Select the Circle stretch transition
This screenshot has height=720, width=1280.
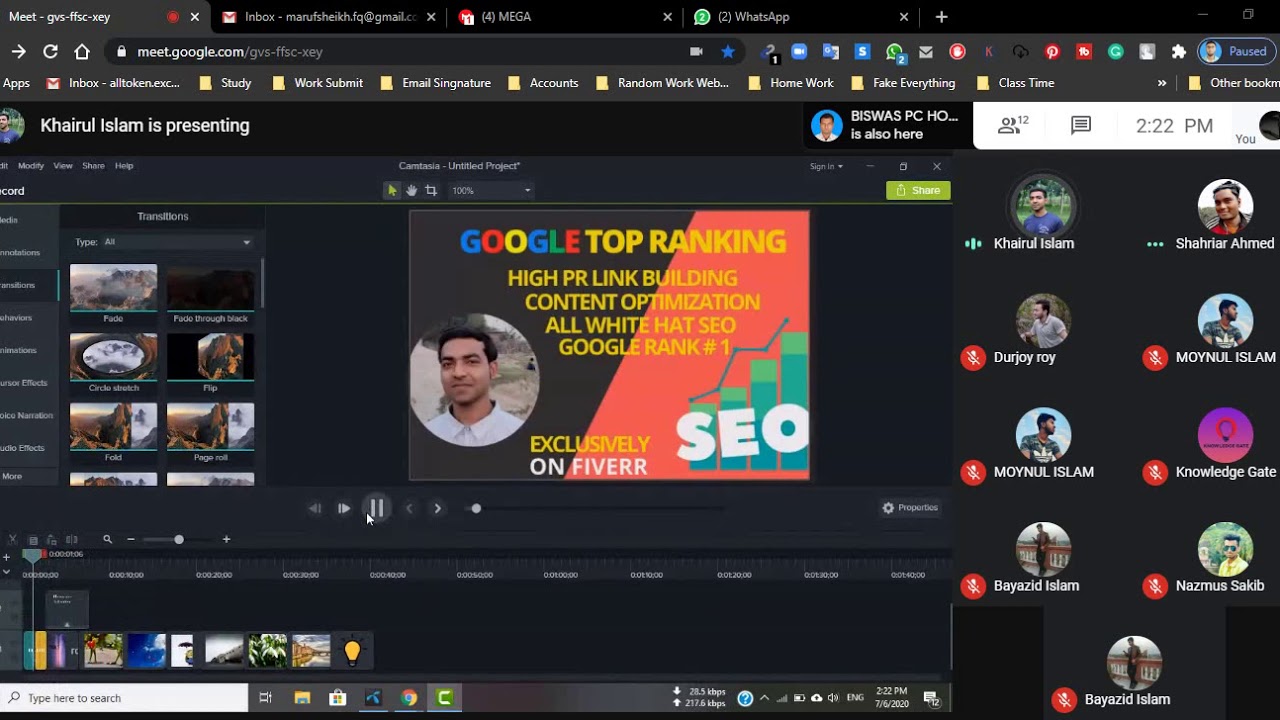(113, 357)
